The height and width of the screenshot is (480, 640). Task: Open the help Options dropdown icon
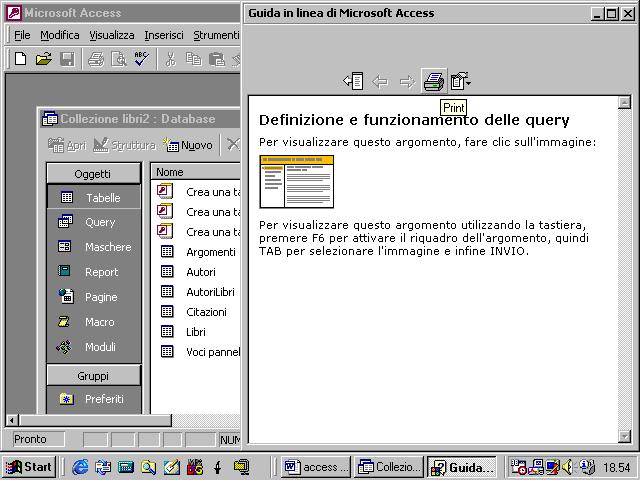[x=460, y=81]
